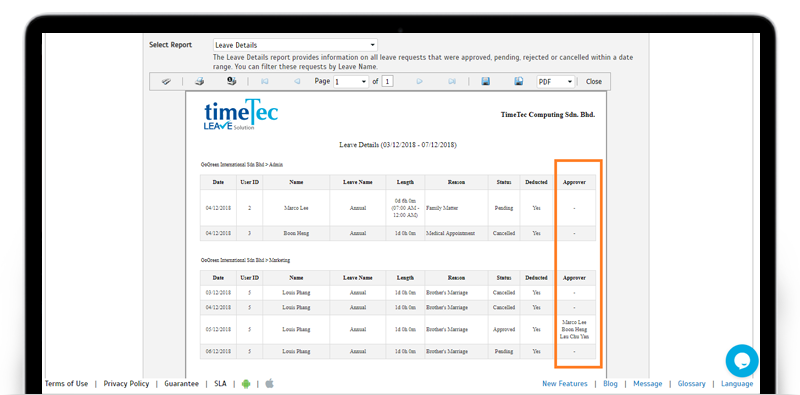Click the total pages field after 'of'
800x395 pixels.
[x=388, y=82]
